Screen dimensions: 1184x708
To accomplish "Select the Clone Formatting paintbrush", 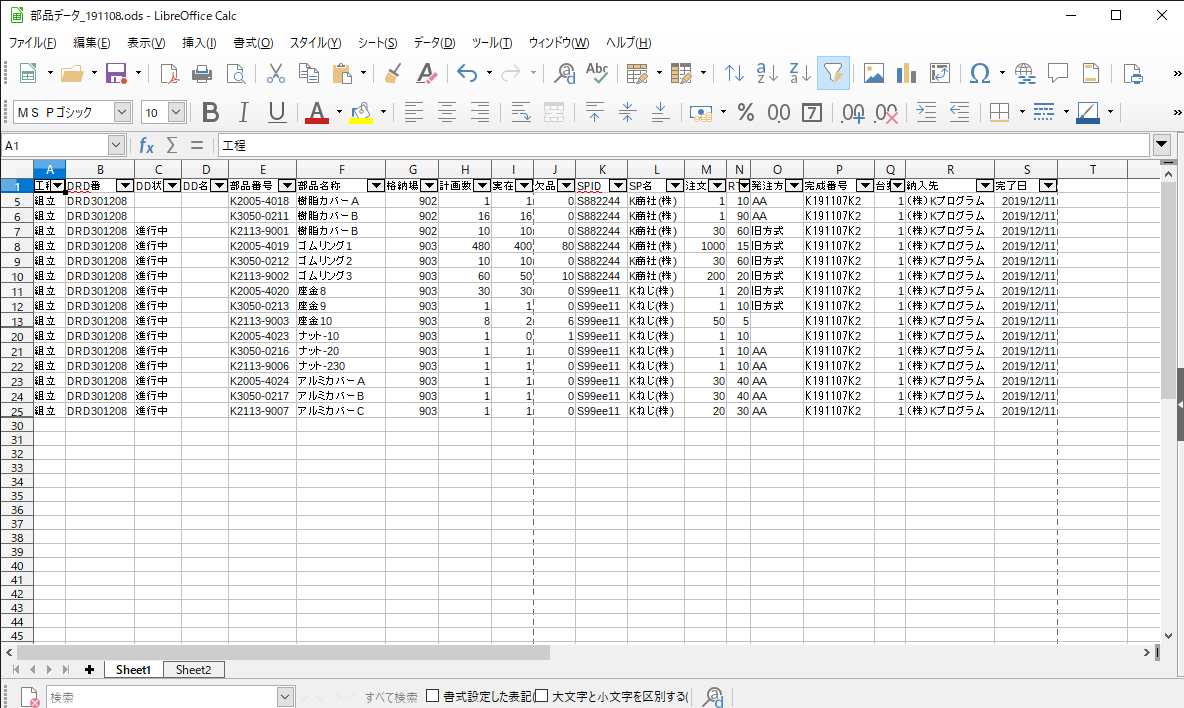I will point(393,73).
